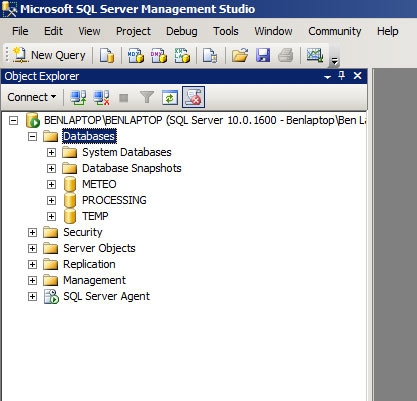This screenshot has height=401, width=417.
Task: Click the Disconnect icon in Object Explorer
Action: 102,98
